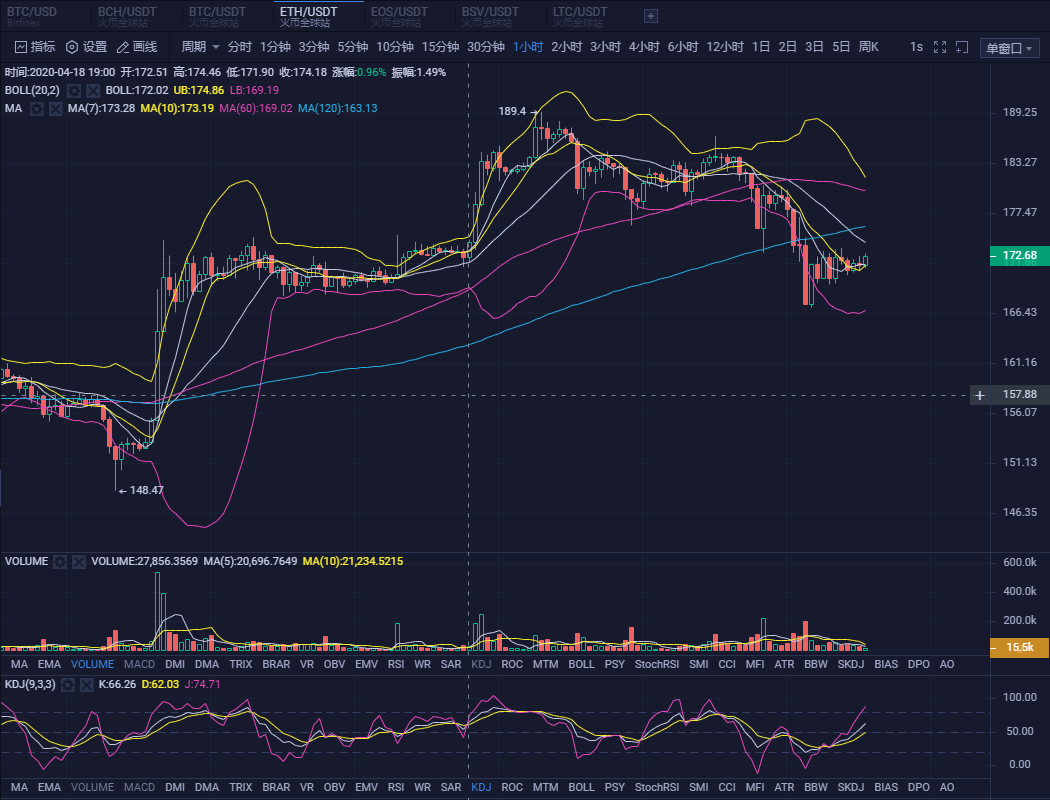This screenshot has height=800, width=1050.
Task: Open VOLUME indicator settings gear
Action: (60, 561)
